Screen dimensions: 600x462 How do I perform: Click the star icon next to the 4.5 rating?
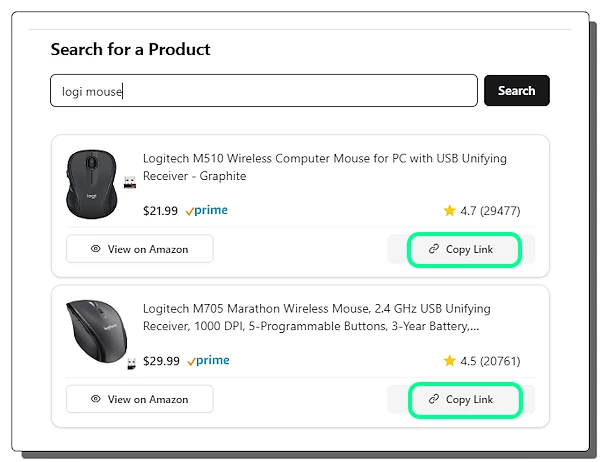coord(449,361)
